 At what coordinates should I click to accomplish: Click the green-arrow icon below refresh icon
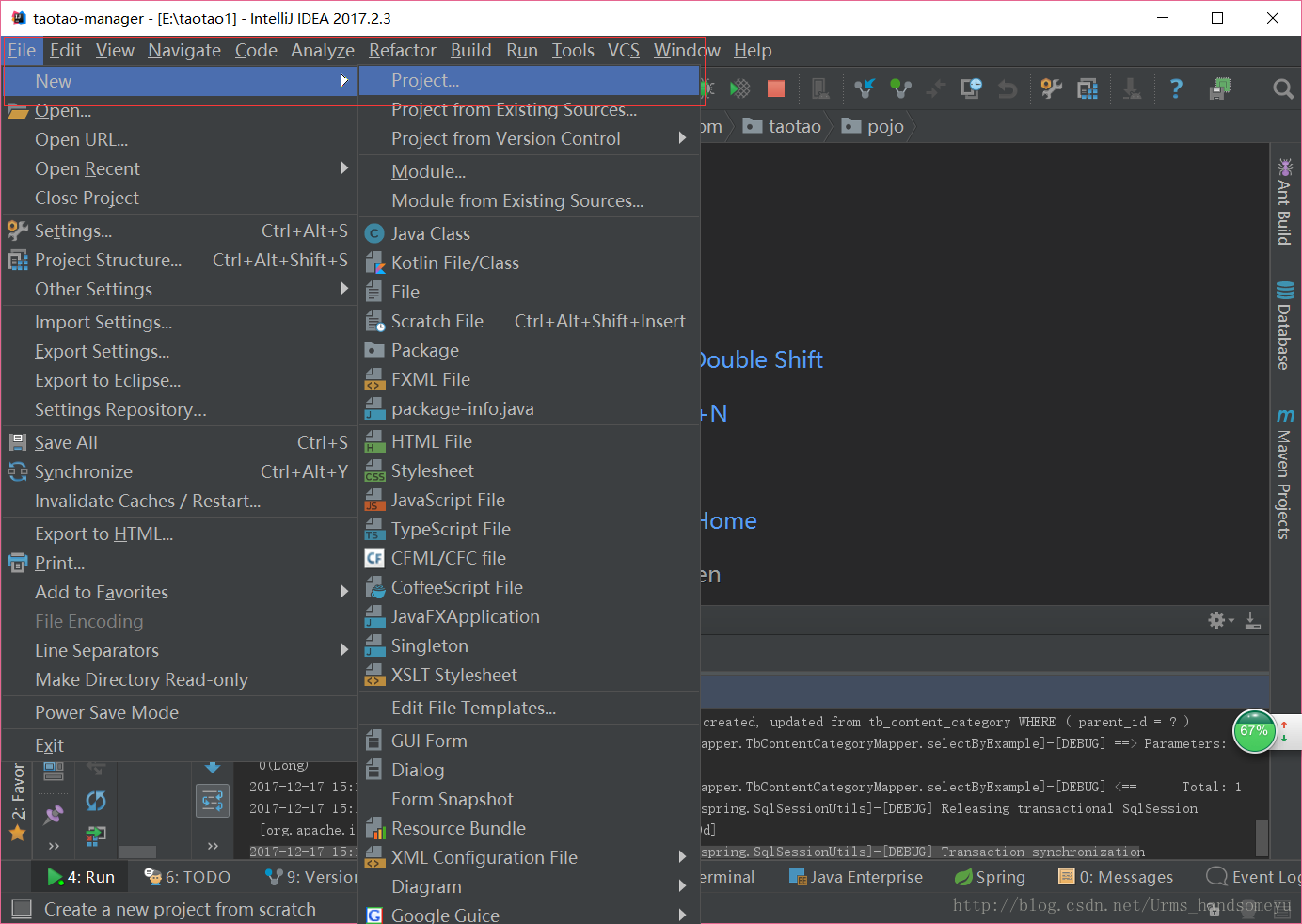point(96,835)
